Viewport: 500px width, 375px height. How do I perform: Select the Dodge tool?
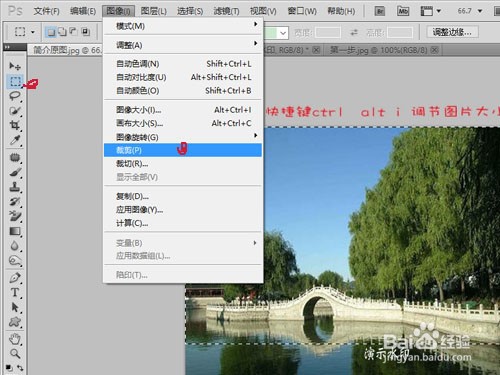pyautogui.click(x=15, y=260)
